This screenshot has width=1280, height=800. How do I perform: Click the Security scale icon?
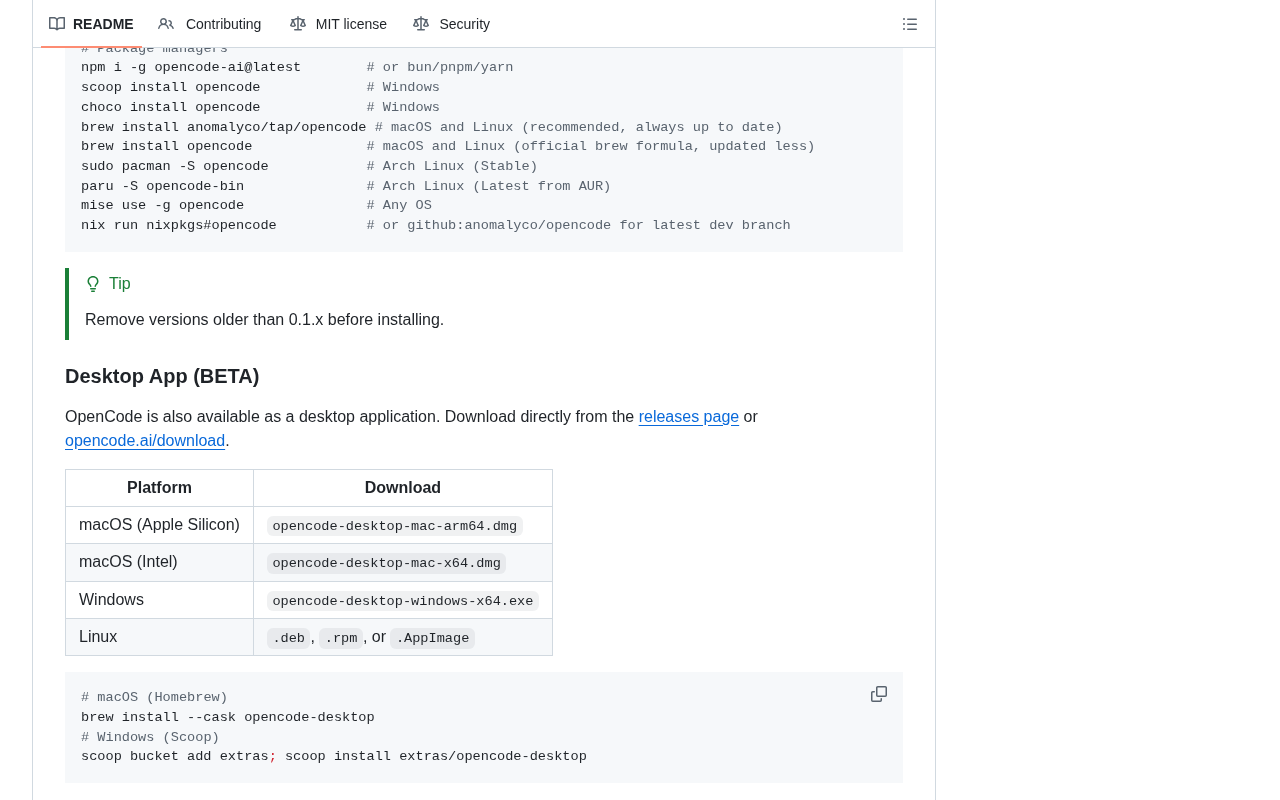click(x=421, y=24)
